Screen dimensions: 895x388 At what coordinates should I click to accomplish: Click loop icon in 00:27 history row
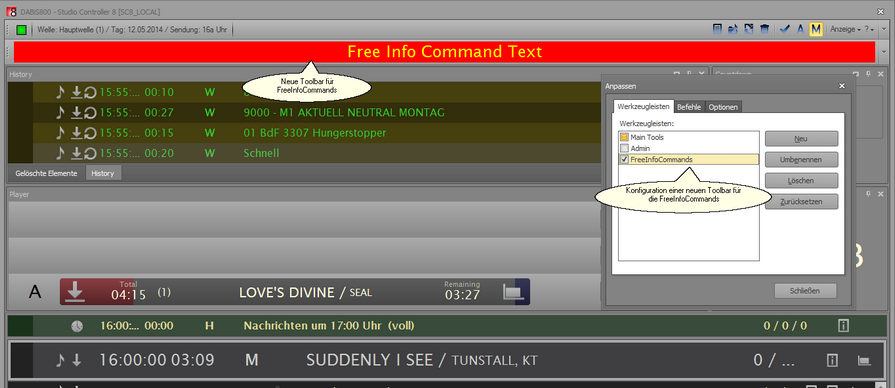point(90,113)
